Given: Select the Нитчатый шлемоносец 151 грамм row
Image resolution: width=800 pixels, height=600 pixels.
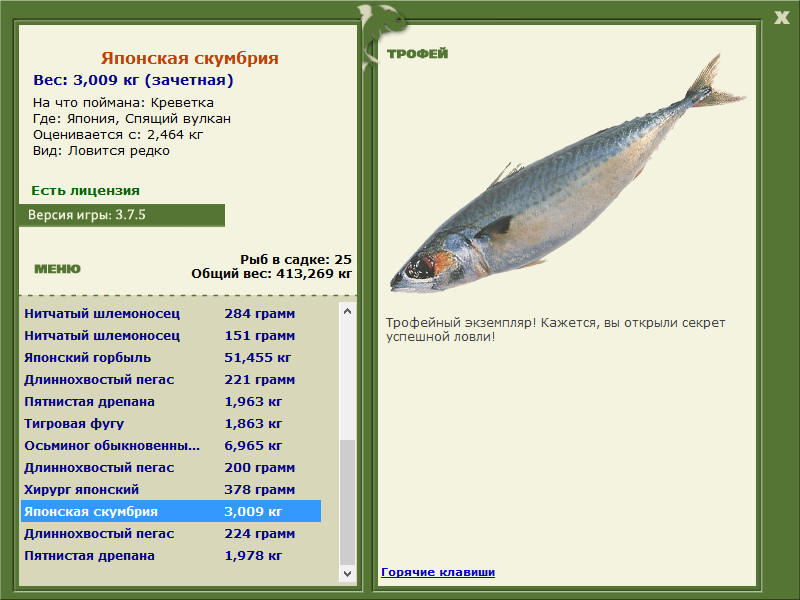Looking at the screenshot, I should [171, 335].
